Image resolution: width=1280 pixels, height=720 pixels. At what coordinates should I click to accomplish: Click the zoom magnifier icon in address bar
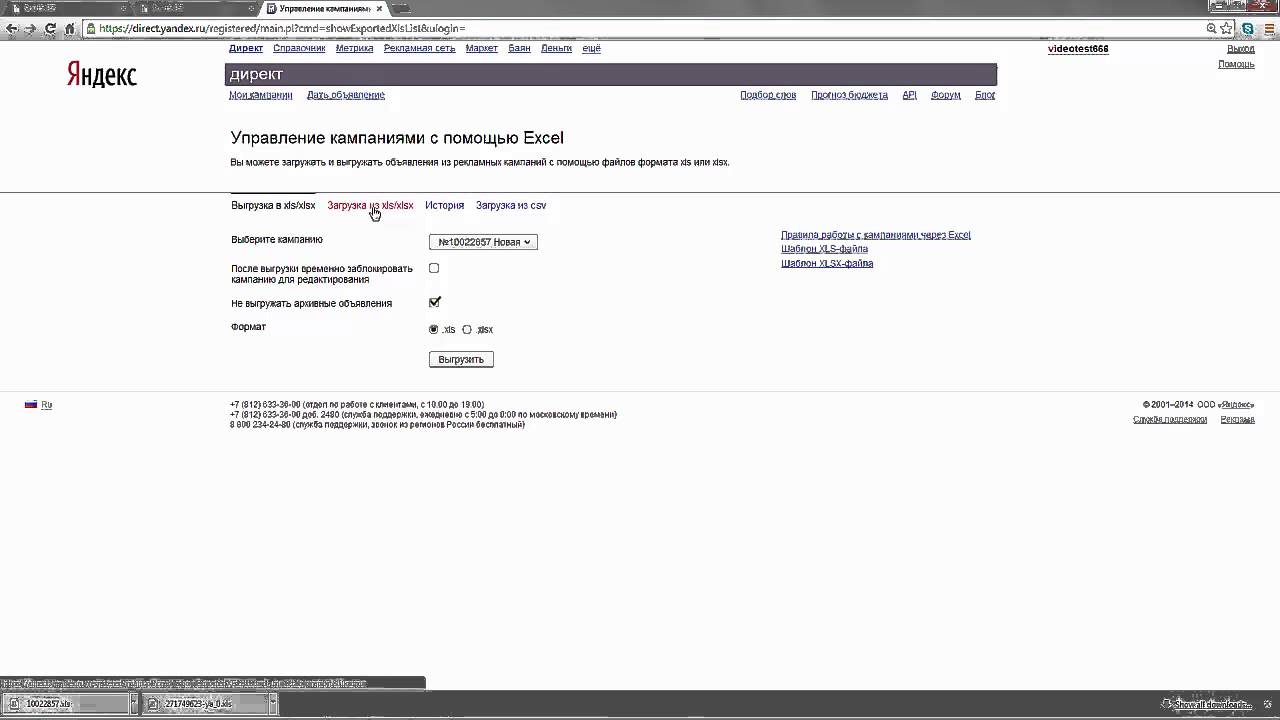tap(1211, 29)
